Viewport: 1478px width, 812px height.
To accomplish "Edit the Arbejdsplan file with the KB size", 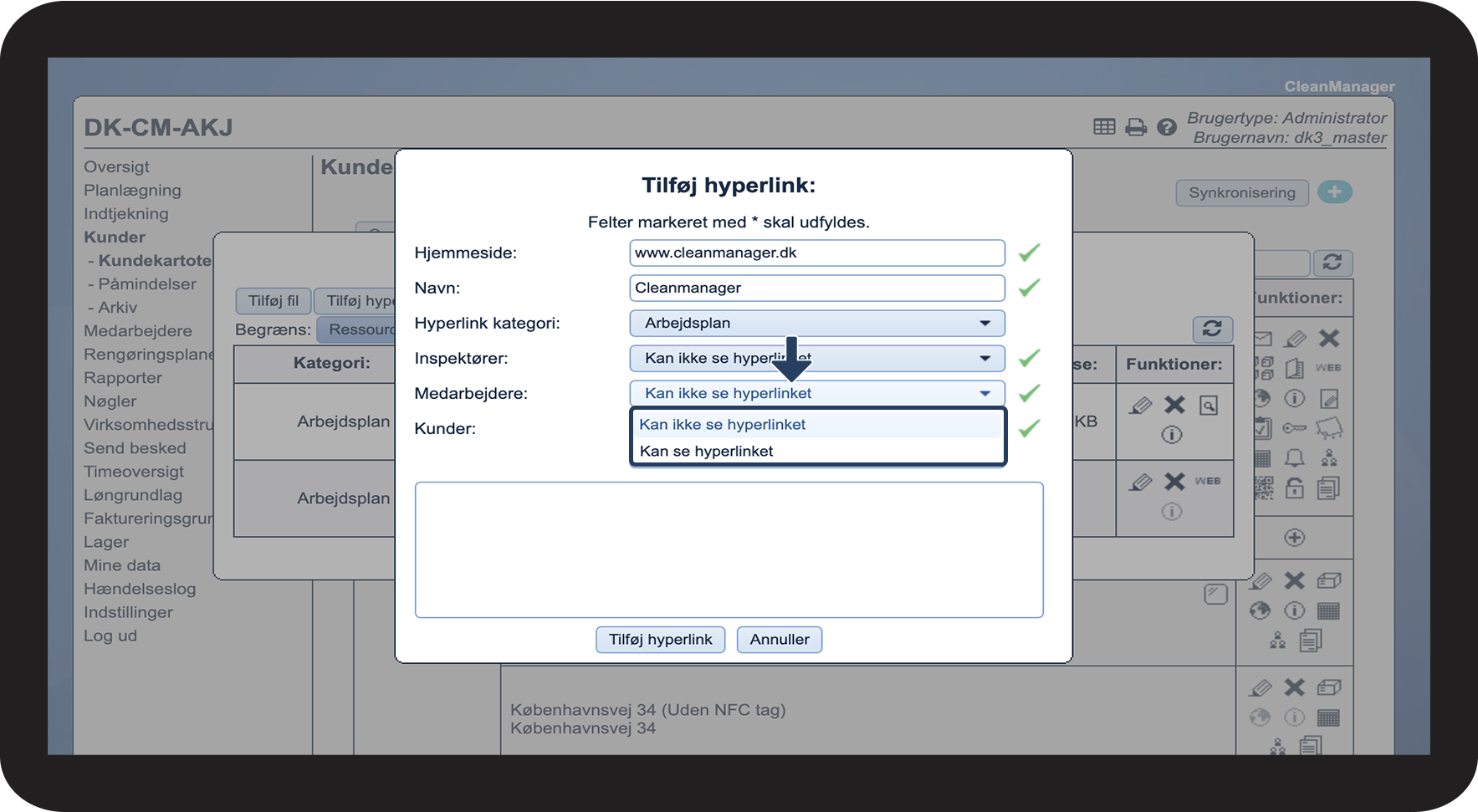I will coord(1140,406).
